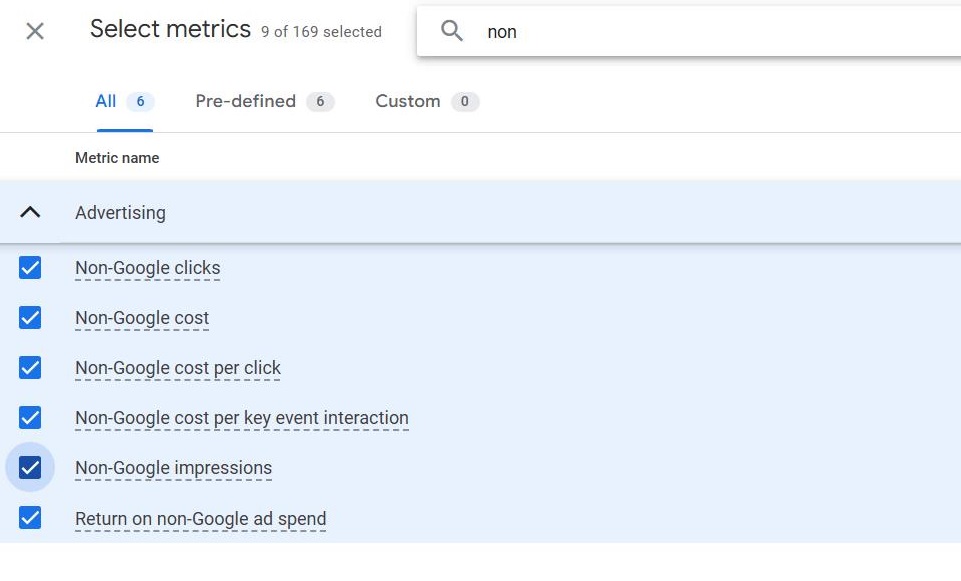Click the Return on non-Google ad spend label

[200, 518]
